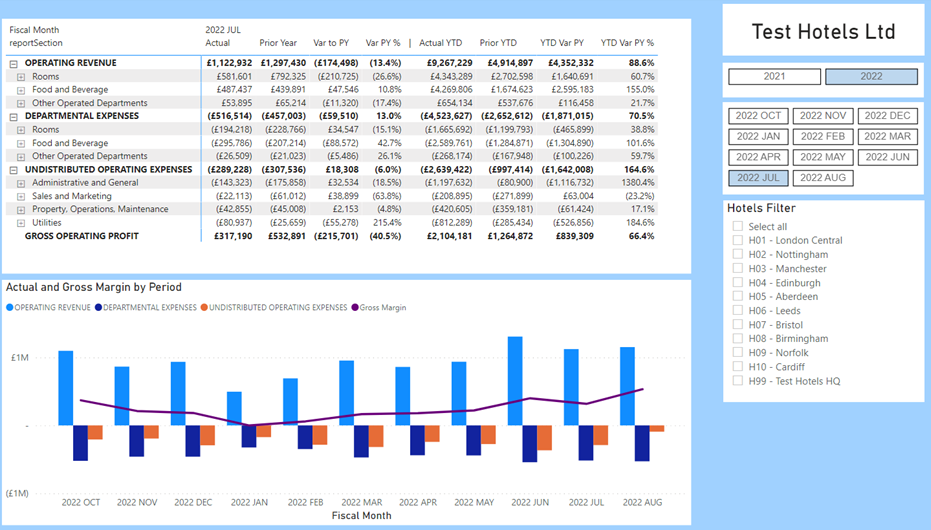The image size is (931, 530).
Task: Click UNDISTRIBUTED OPERATING EXPENSES orange legend dot
Action: pos(203,308)
